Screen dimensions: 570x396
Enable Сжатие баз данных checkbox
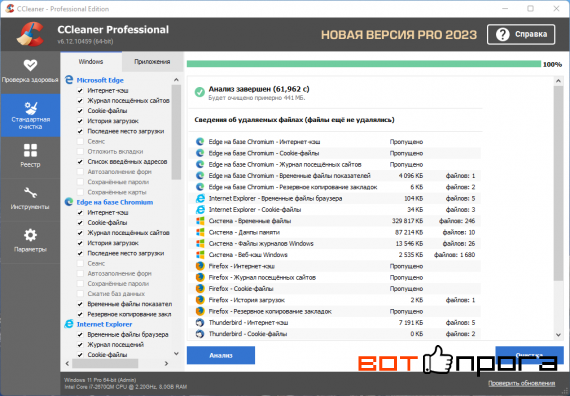pyautogui.click(x=80, y=294)
